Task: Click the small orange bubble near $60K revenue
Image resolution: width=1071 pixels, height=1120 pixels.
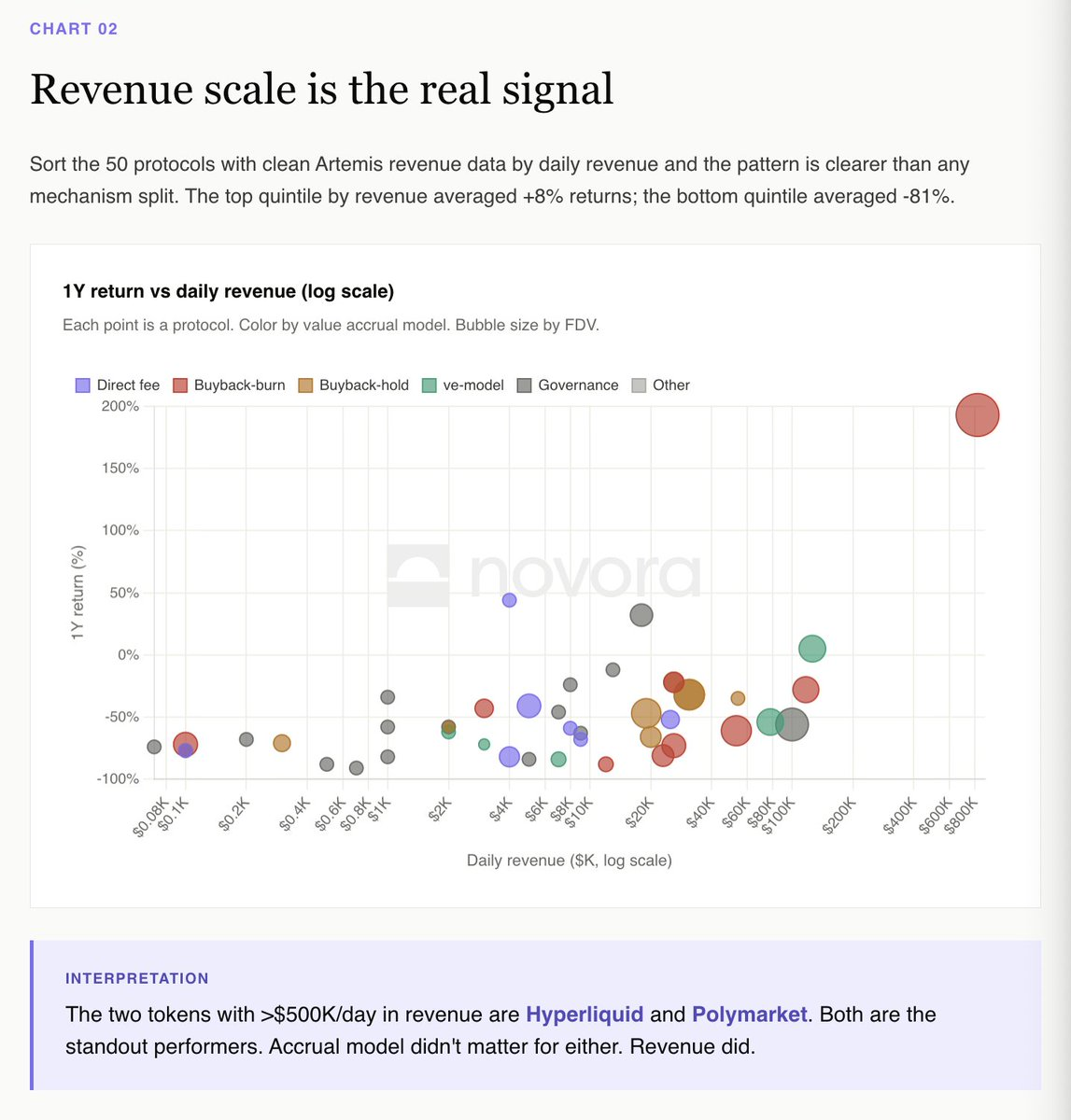Action: (x=738, y=698)
